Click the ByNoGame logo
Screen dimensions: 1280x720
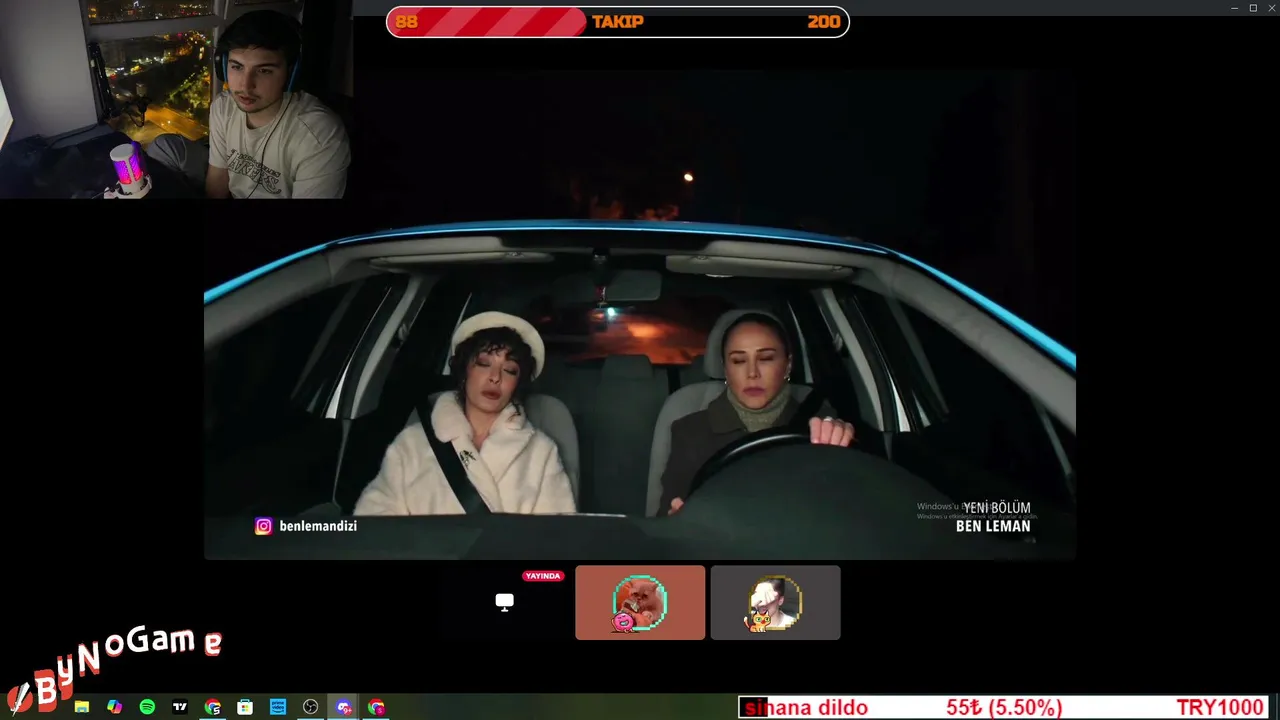click(x=113, y=667)
